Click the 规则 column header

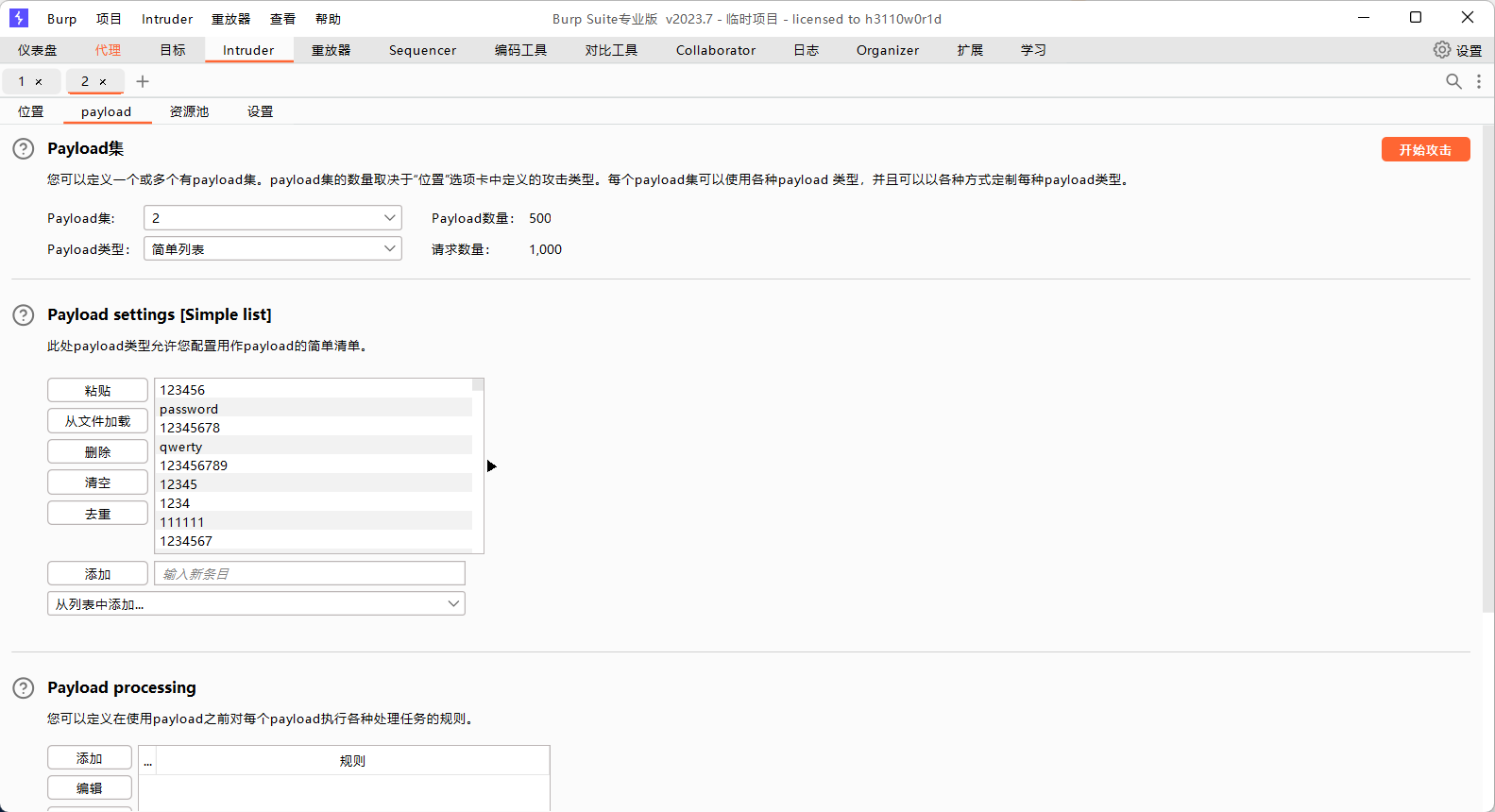pos(352,761)
